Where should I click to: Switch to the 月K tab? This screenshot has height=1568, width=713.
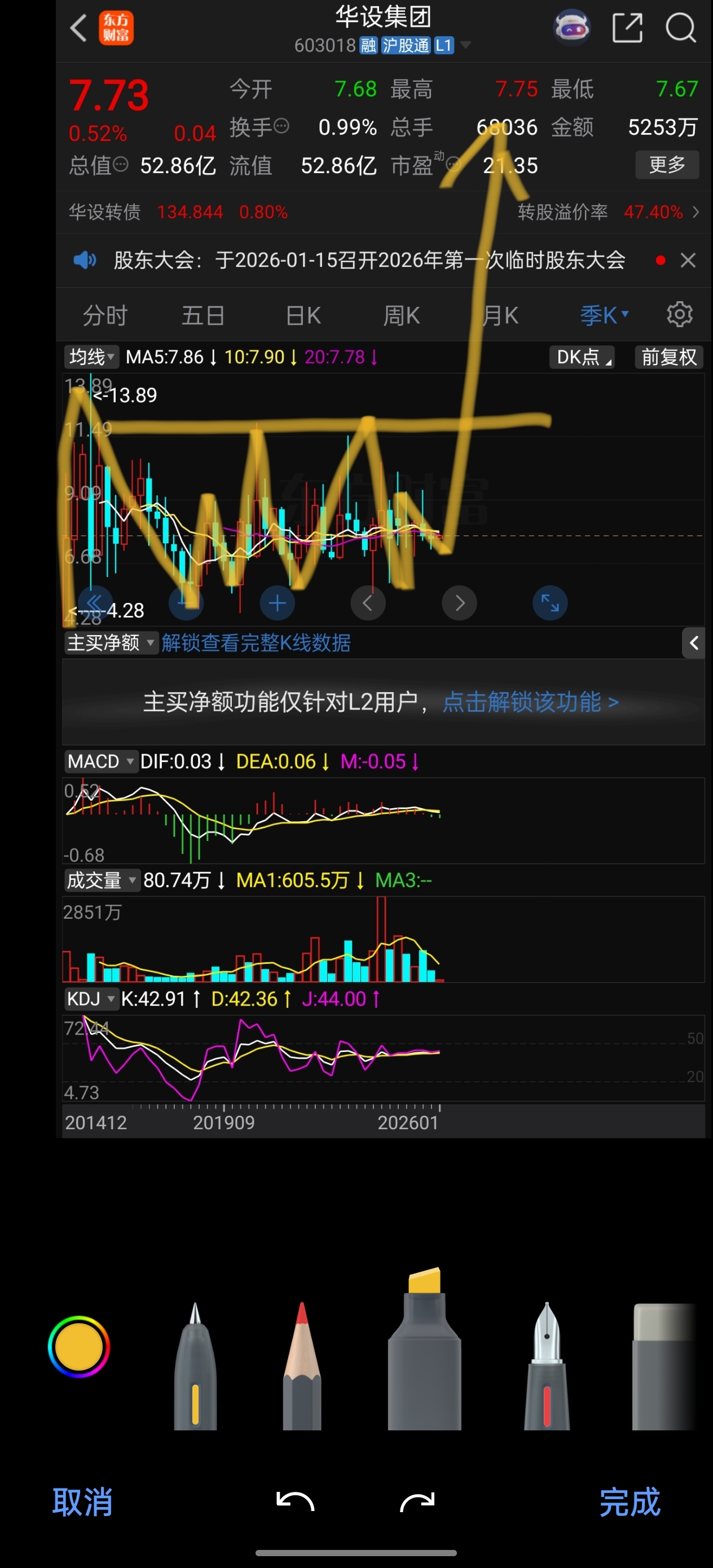500,315
